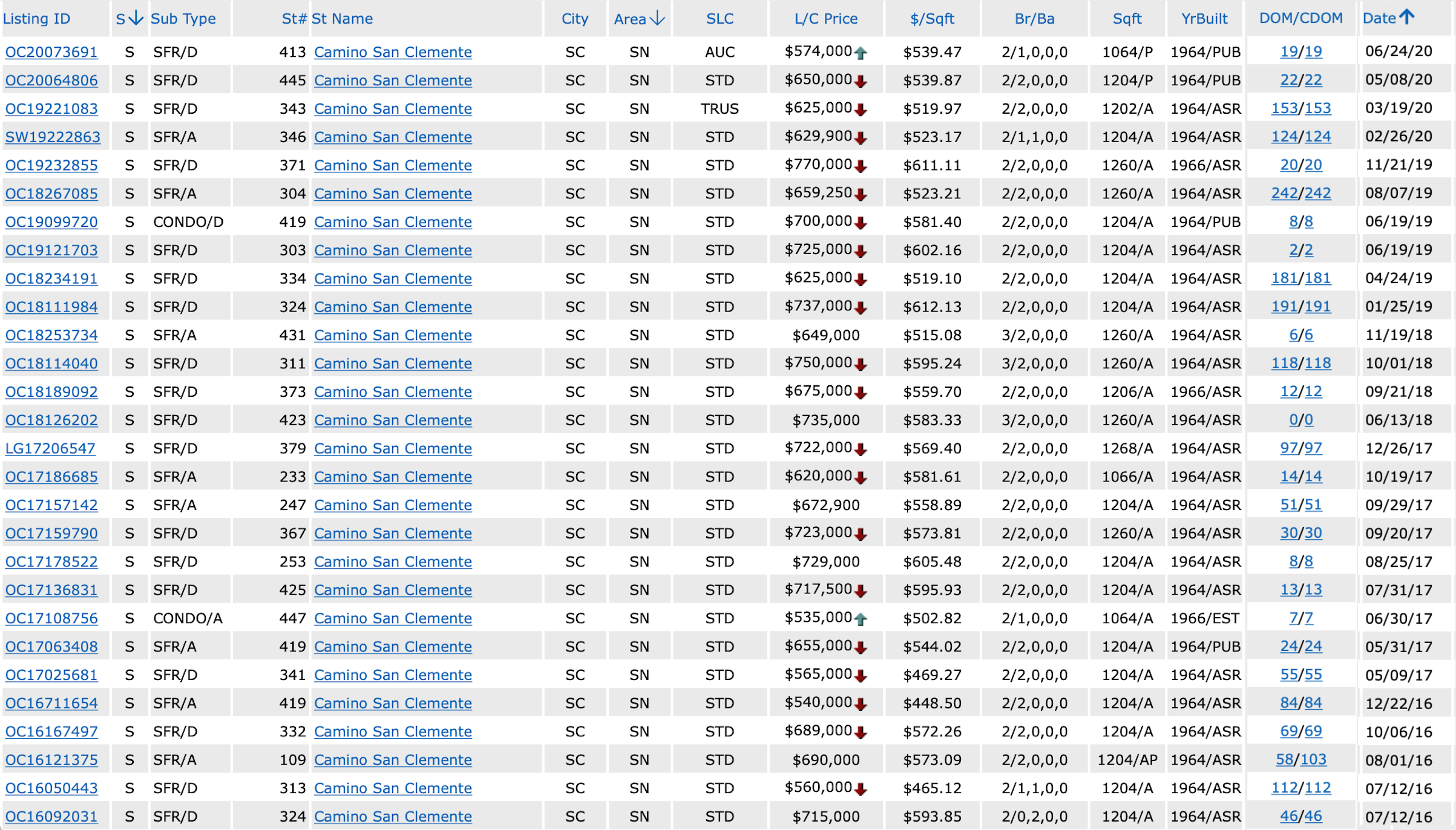Click price drop arrow for $565,000
Image resolution: width=1456 pixels, height=830 pixels.
860,676
